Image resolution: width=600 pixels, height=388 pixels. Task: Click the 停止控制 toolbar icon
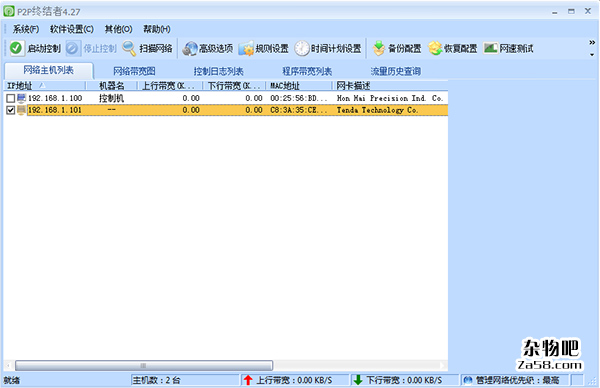(x=72, y=48)
